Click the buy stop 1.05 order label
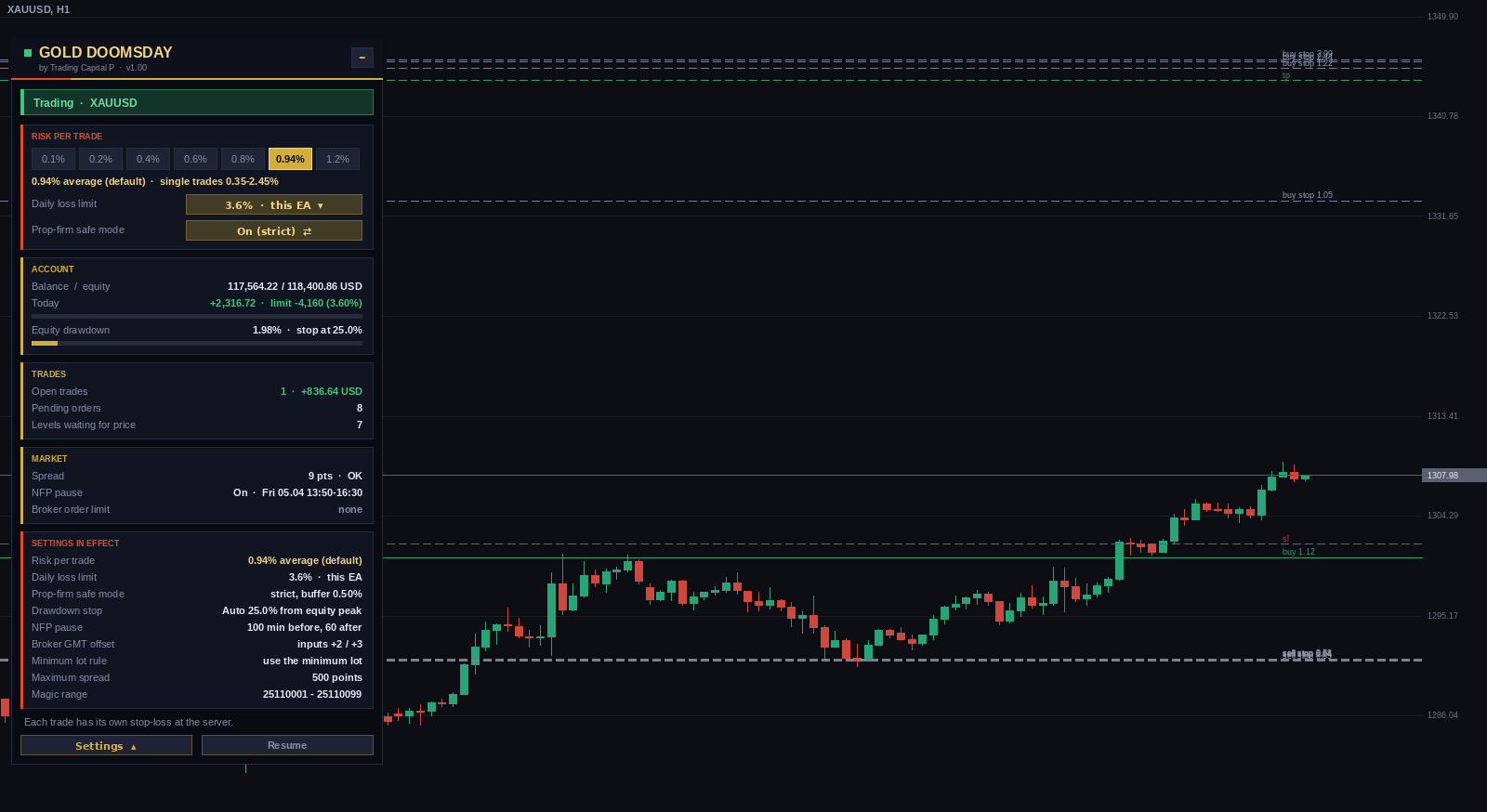Screen dimensions: 1487x812 (x=1307, y=195)
